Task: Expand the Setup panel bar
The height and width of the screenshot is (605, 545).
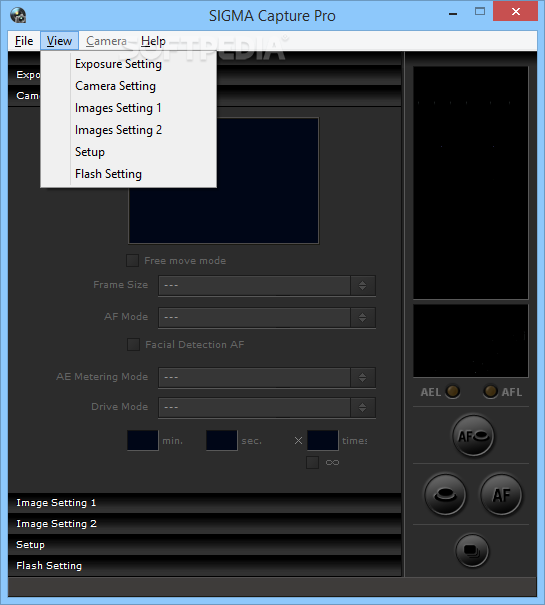Action: click(205, 544)
